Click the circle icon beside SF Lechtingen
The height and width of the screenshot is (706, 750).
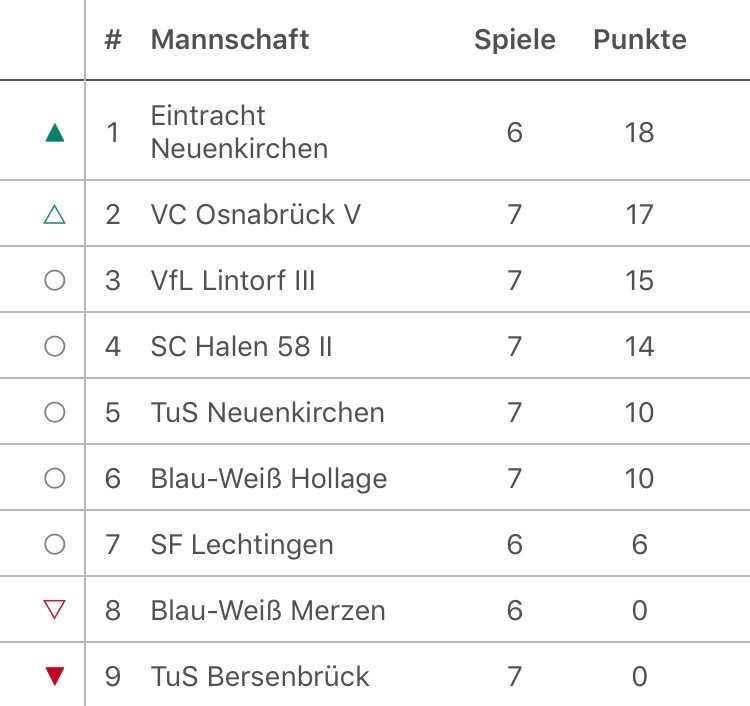(x=55, y=544)
